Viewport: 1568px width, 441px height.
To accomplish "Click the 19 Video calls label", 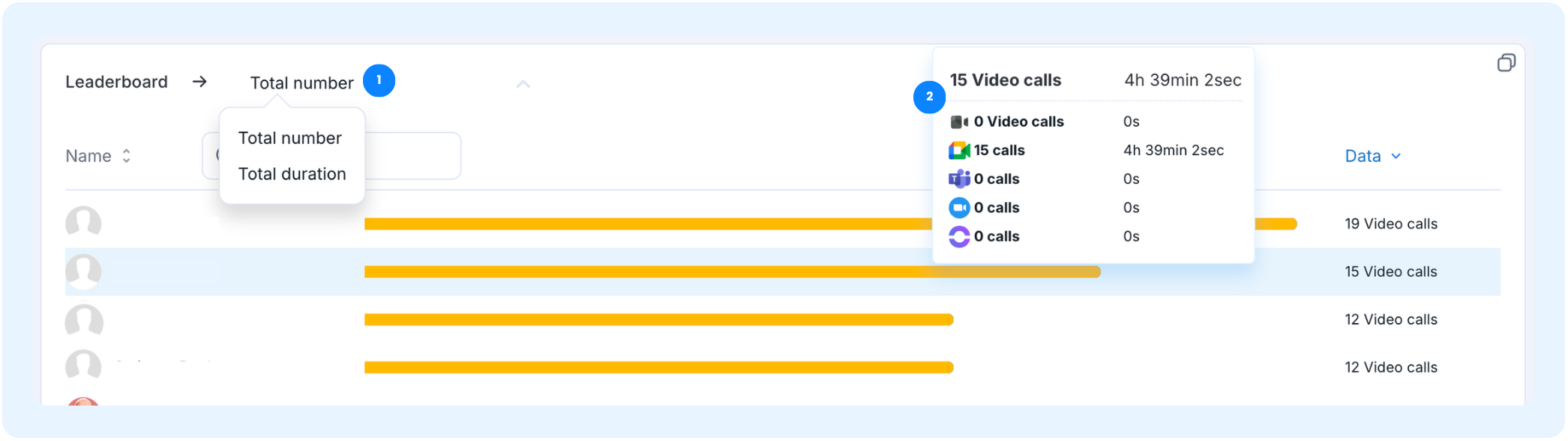I will (x=1391, y=224).
